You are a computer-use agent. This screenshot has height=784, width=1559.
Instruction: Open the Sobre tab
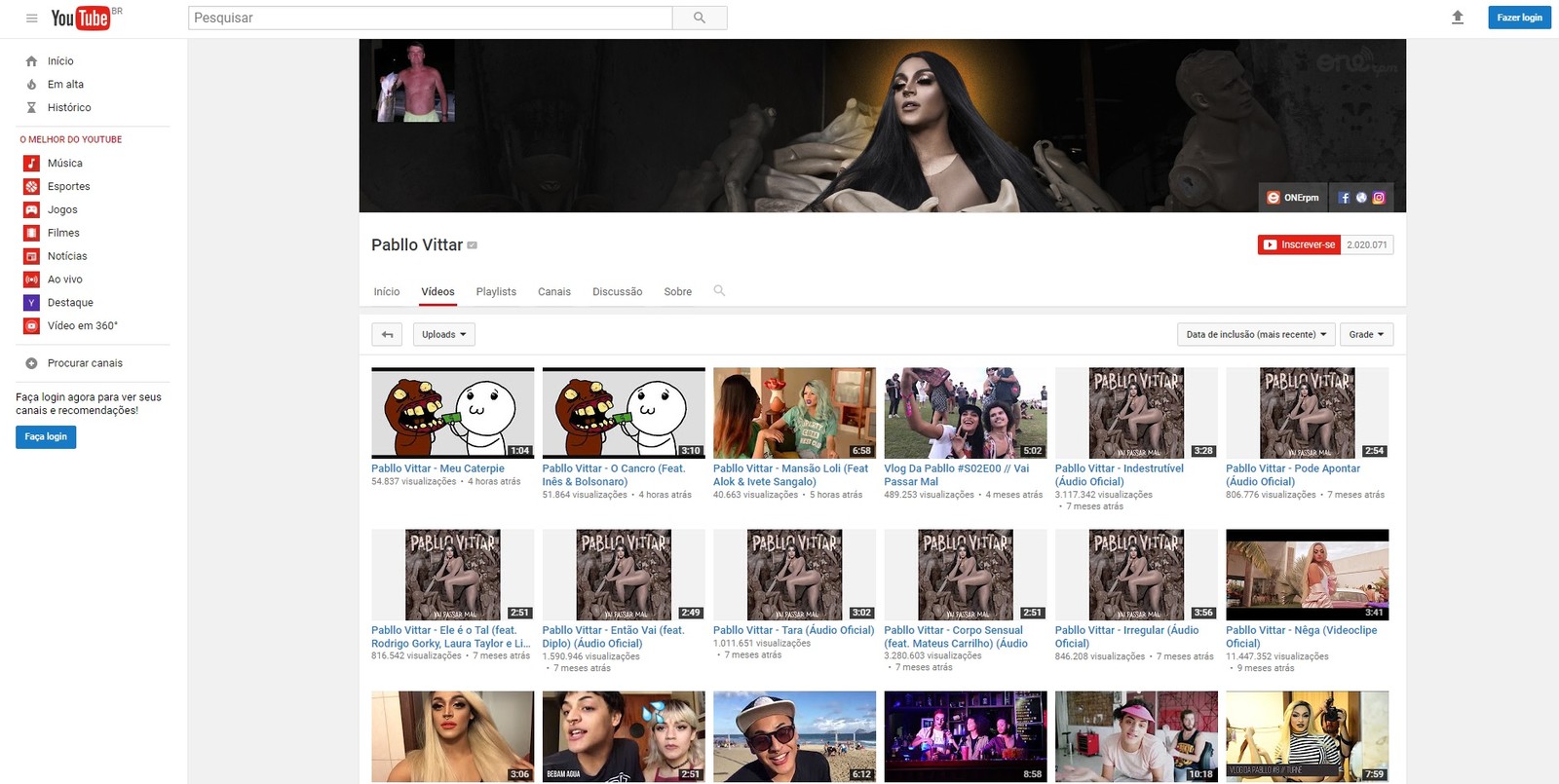(678, 292)
